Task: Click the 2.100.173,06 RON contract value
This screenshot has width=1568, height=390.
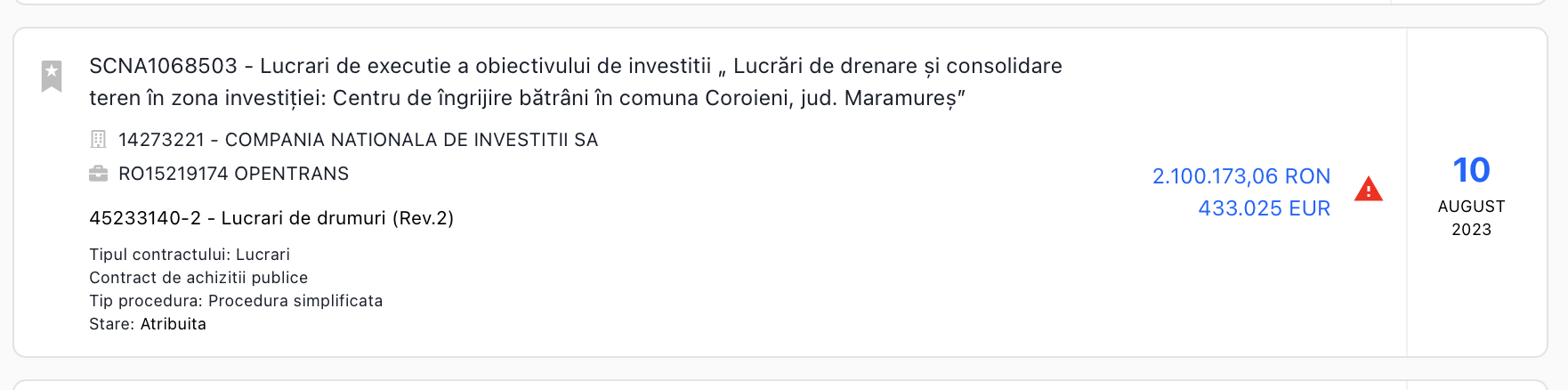Action: coord(1241,176)
